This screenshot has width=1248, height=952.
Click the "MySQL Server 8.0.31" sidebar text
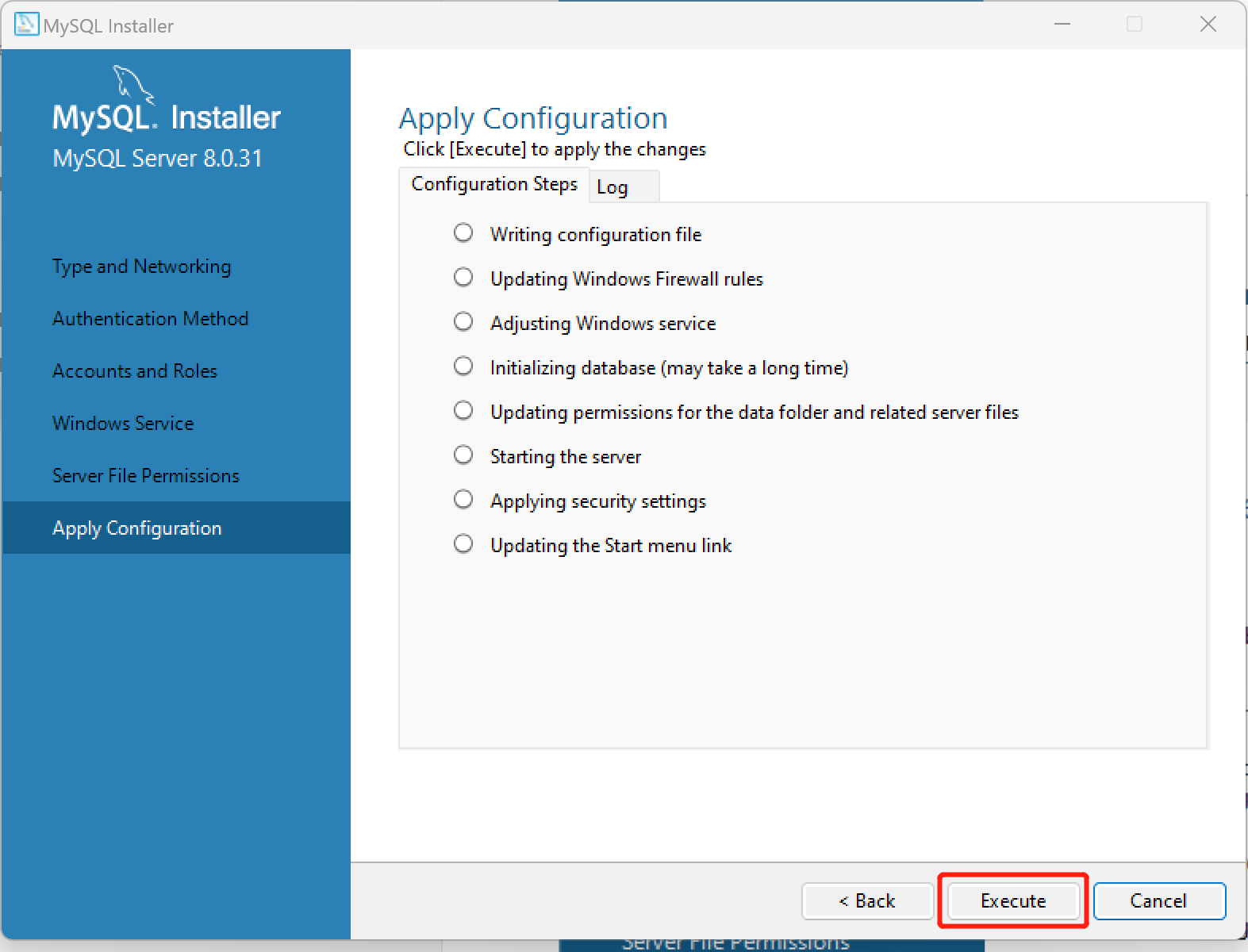[x=157, y=158]
